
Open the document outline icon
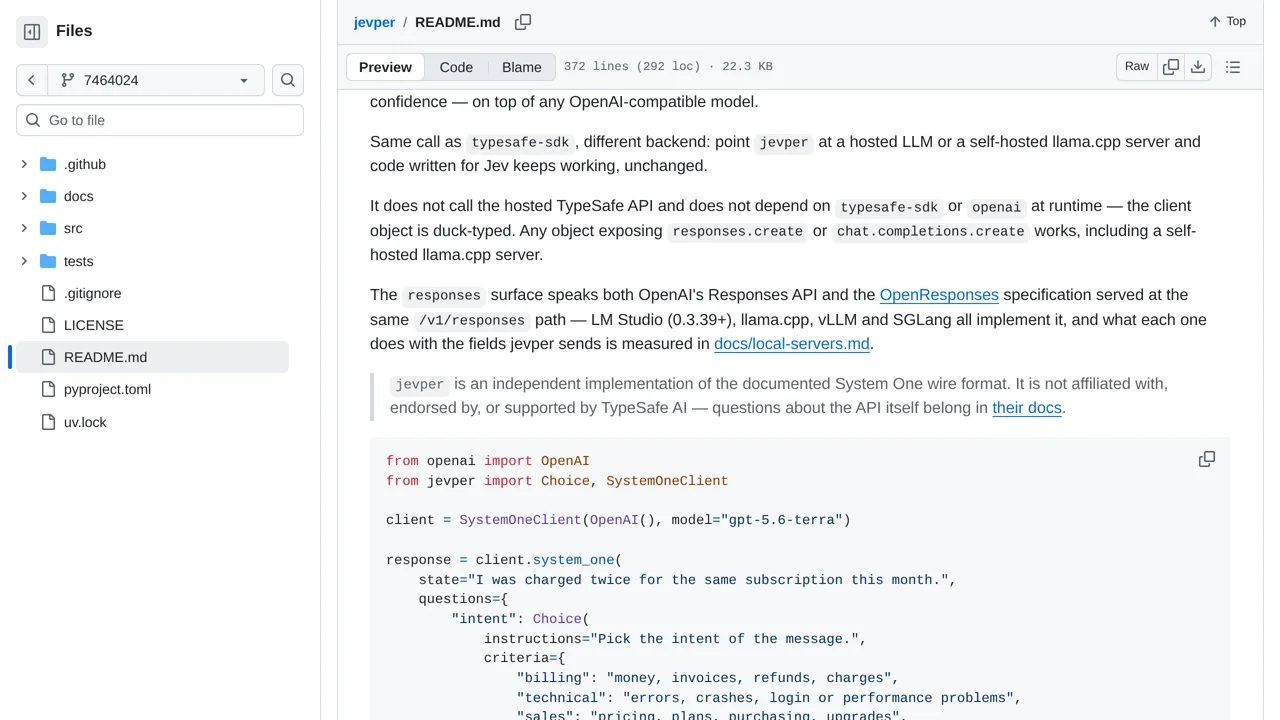tap(1233, 67)
